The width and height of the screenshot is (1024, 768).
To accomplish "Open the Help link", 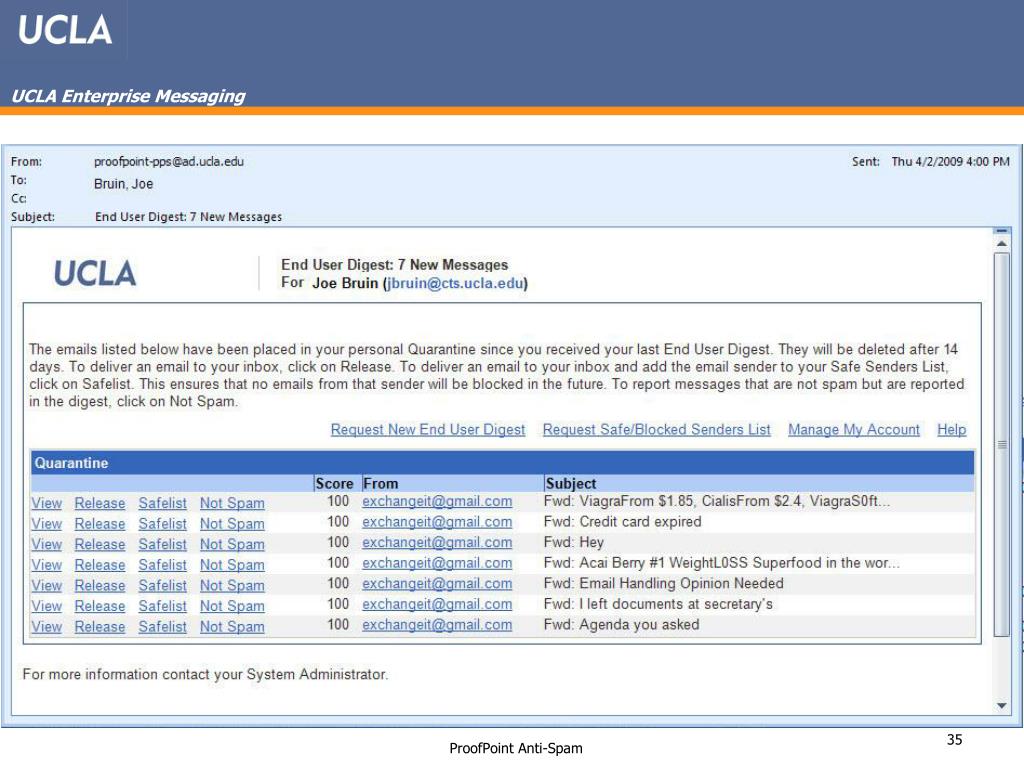I will (952, 430).
